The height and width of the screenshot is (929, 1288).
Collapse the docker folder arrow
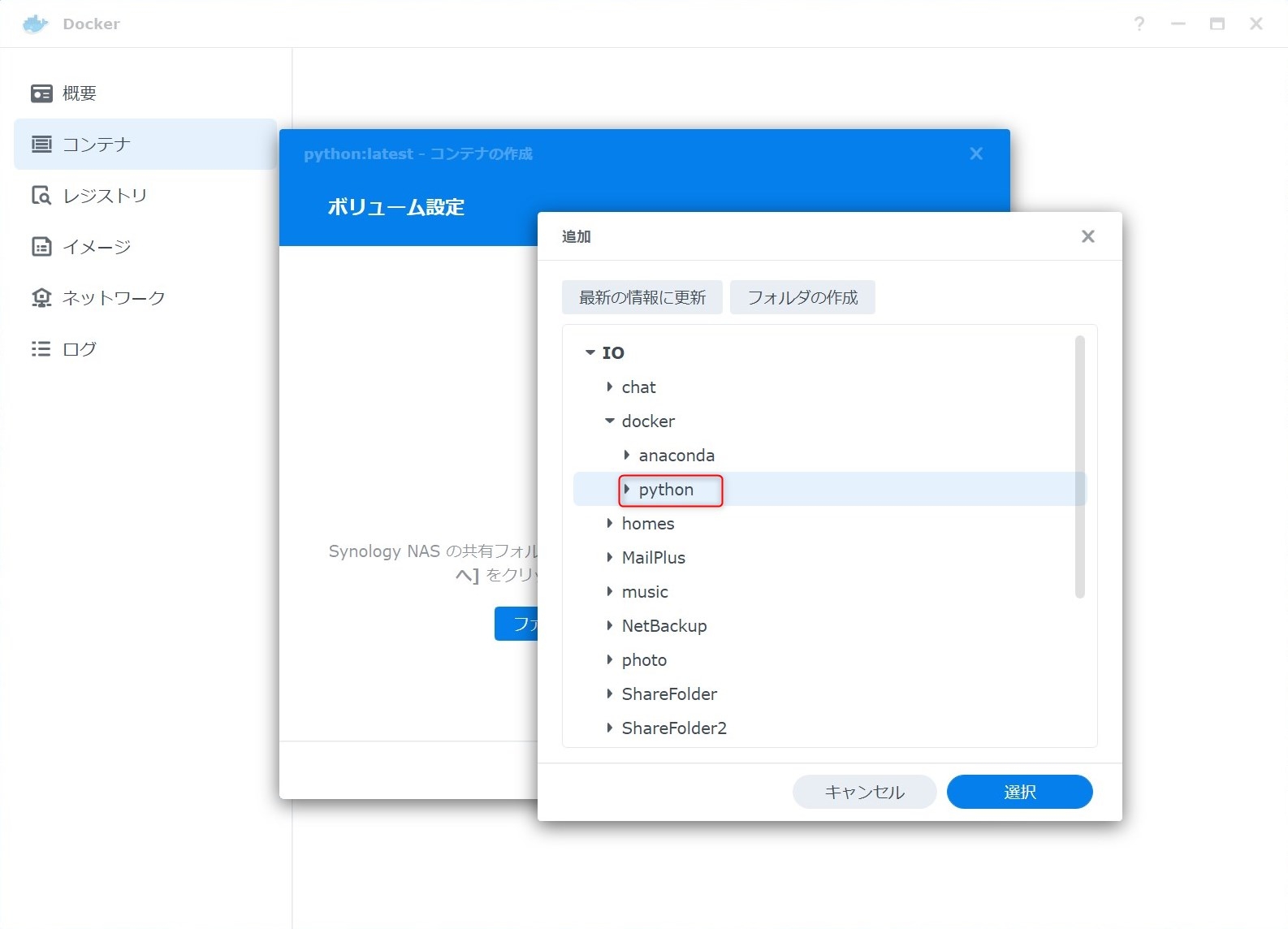tap(609, 421)
